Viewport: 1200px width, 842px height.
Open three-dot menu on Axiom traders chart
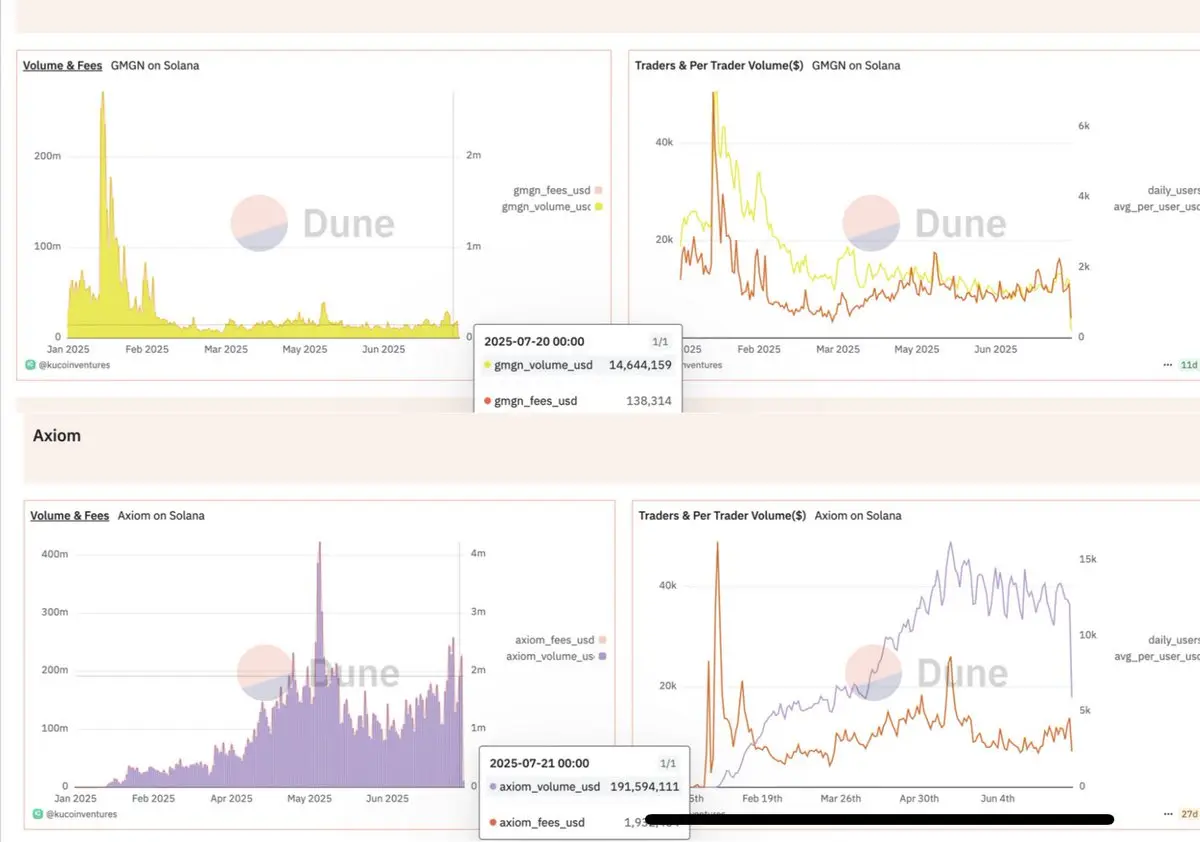(x=1168, y=814)
